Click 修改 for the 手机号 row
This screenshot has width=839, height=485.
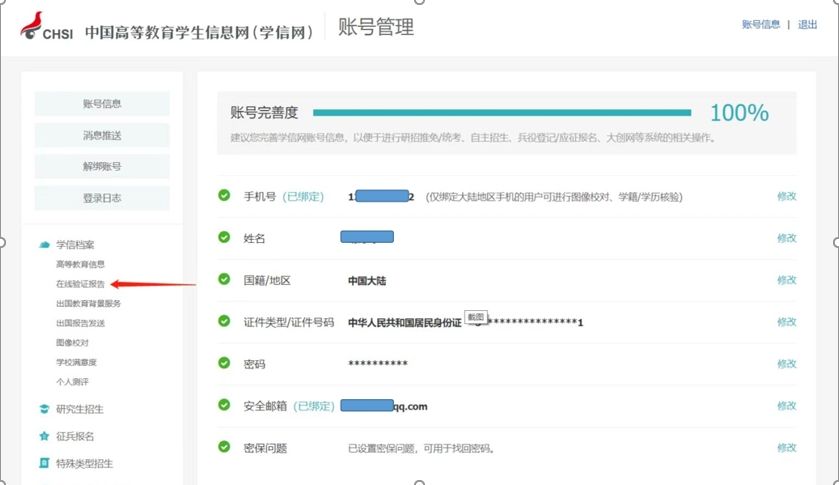pos(787,196)
